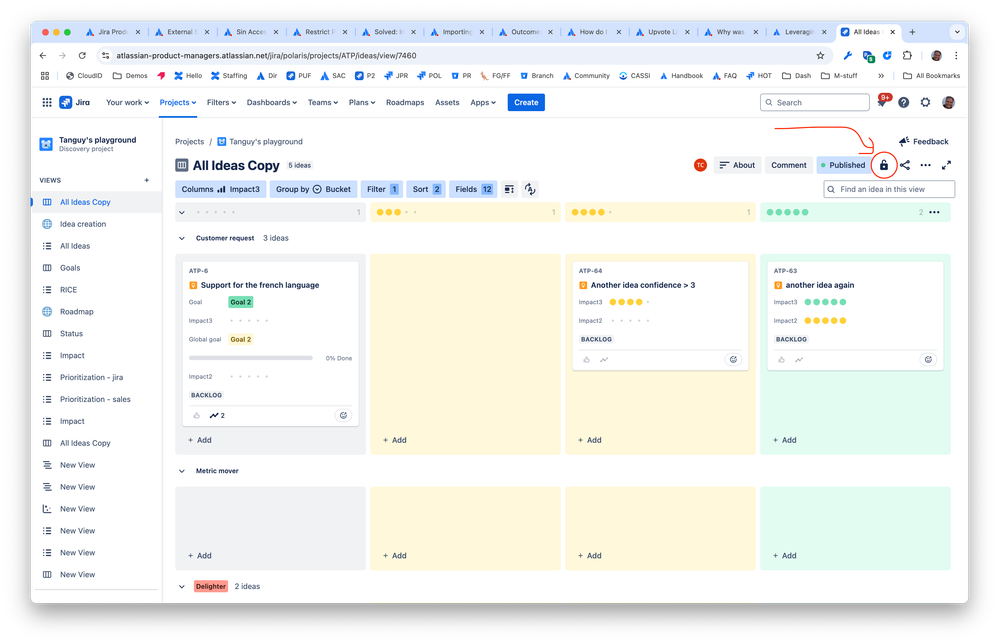
Task: Click the TC user avatar
Action: pos(700,165)
